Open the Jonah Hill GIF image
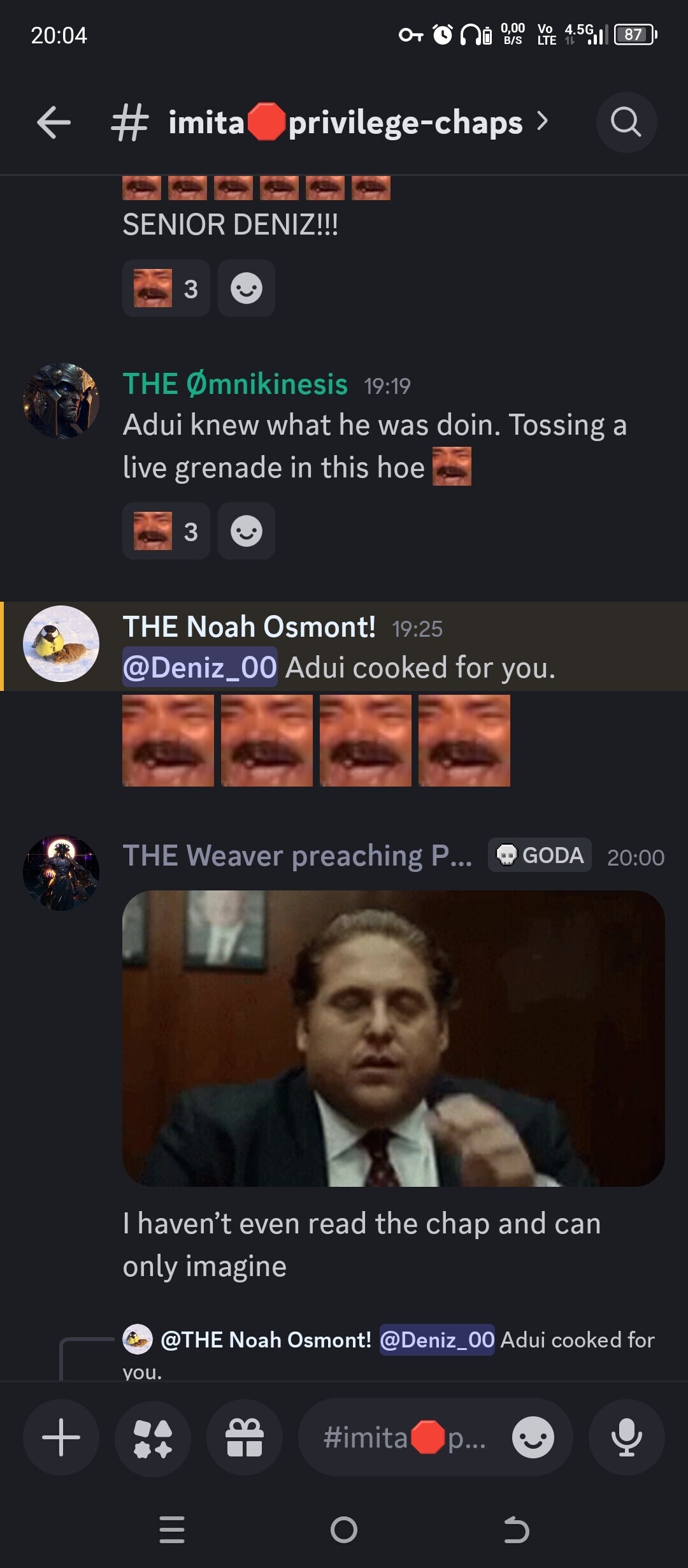688x1568 pixels. click(x=394, y=1038)
